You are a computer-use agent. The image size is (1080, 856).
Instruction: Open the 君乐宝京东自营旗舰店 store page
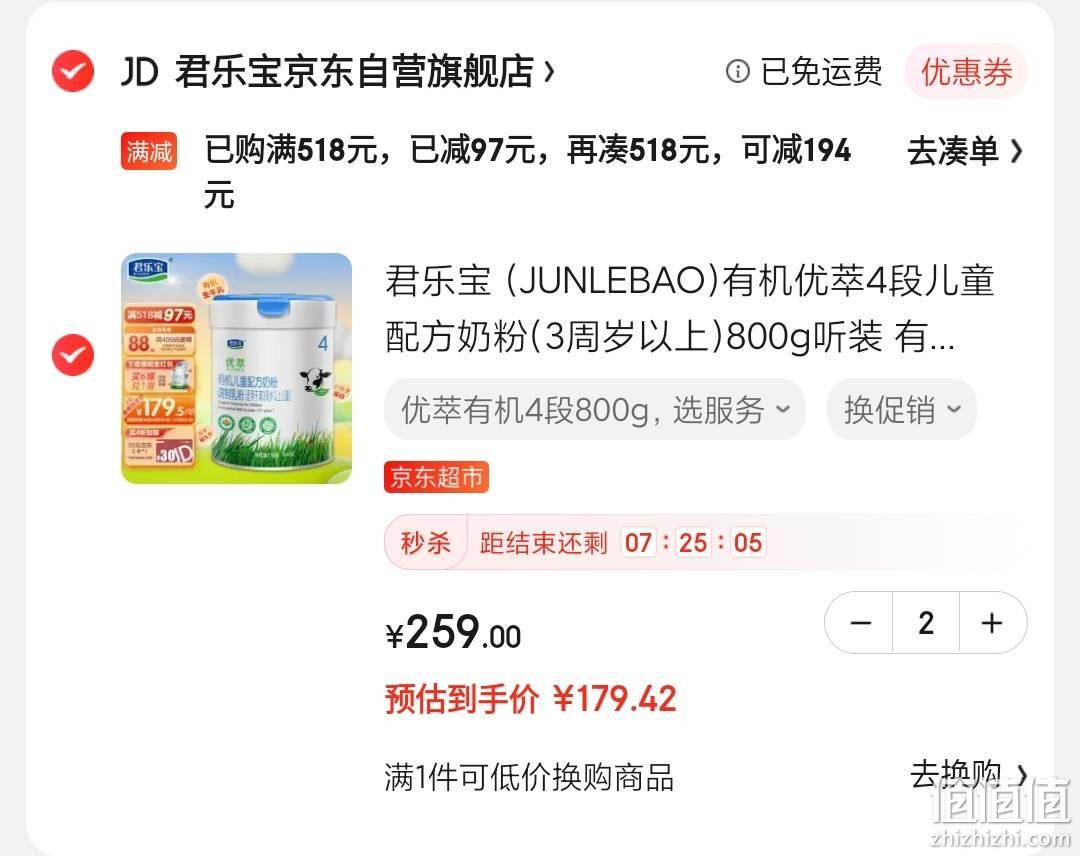pos(355,71)
